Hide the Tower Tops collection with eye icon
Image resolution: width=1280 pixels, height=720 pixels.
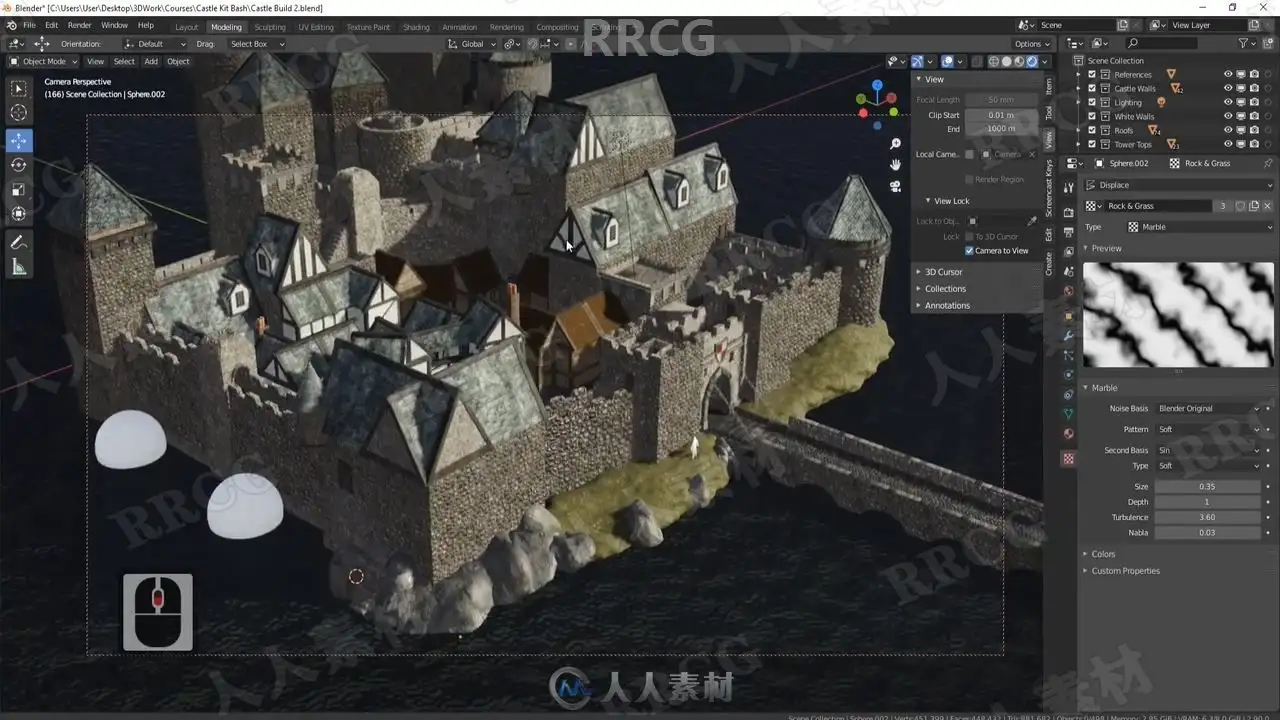click(x=1228, y=144)
